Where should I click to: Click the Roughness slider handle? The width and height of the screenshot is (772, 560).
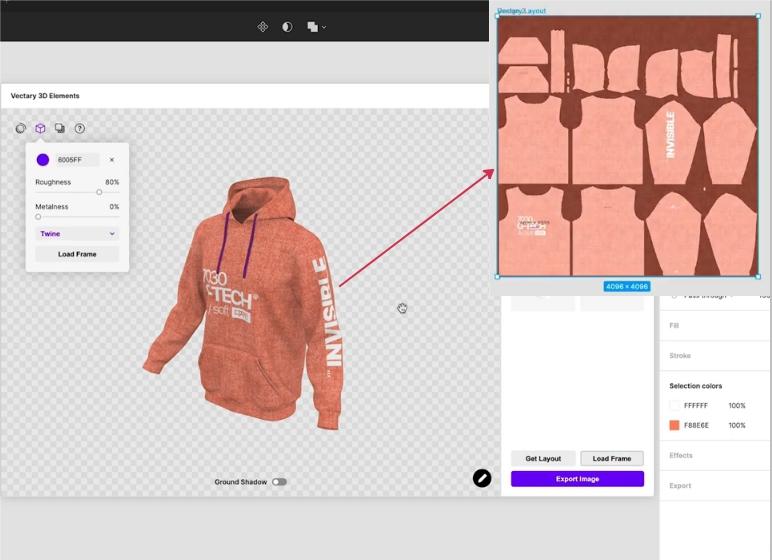[x=99, y=192]
